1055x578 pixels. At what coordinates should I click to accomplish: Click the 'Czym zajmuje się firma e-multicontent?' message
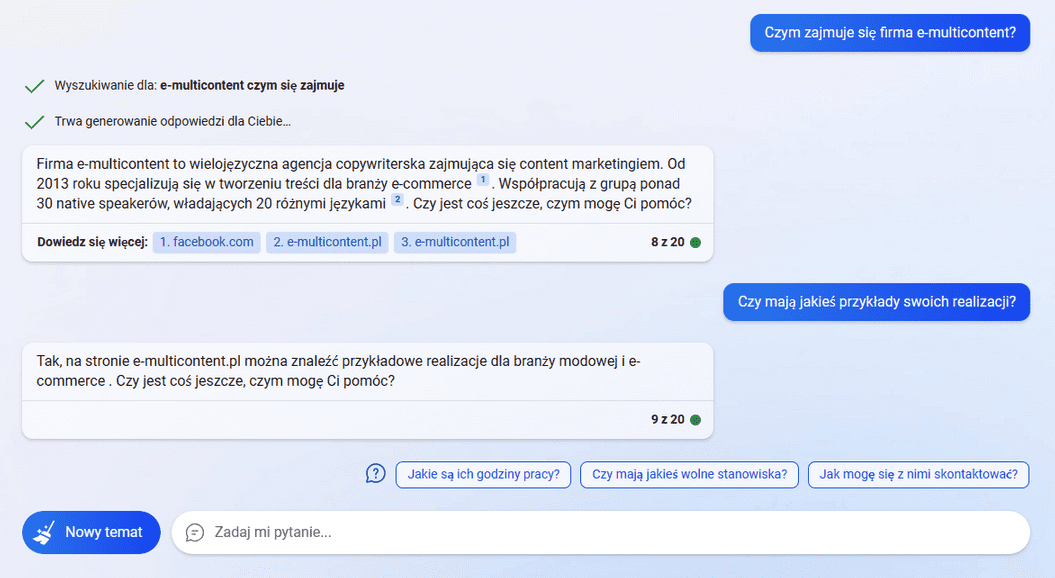890,32
